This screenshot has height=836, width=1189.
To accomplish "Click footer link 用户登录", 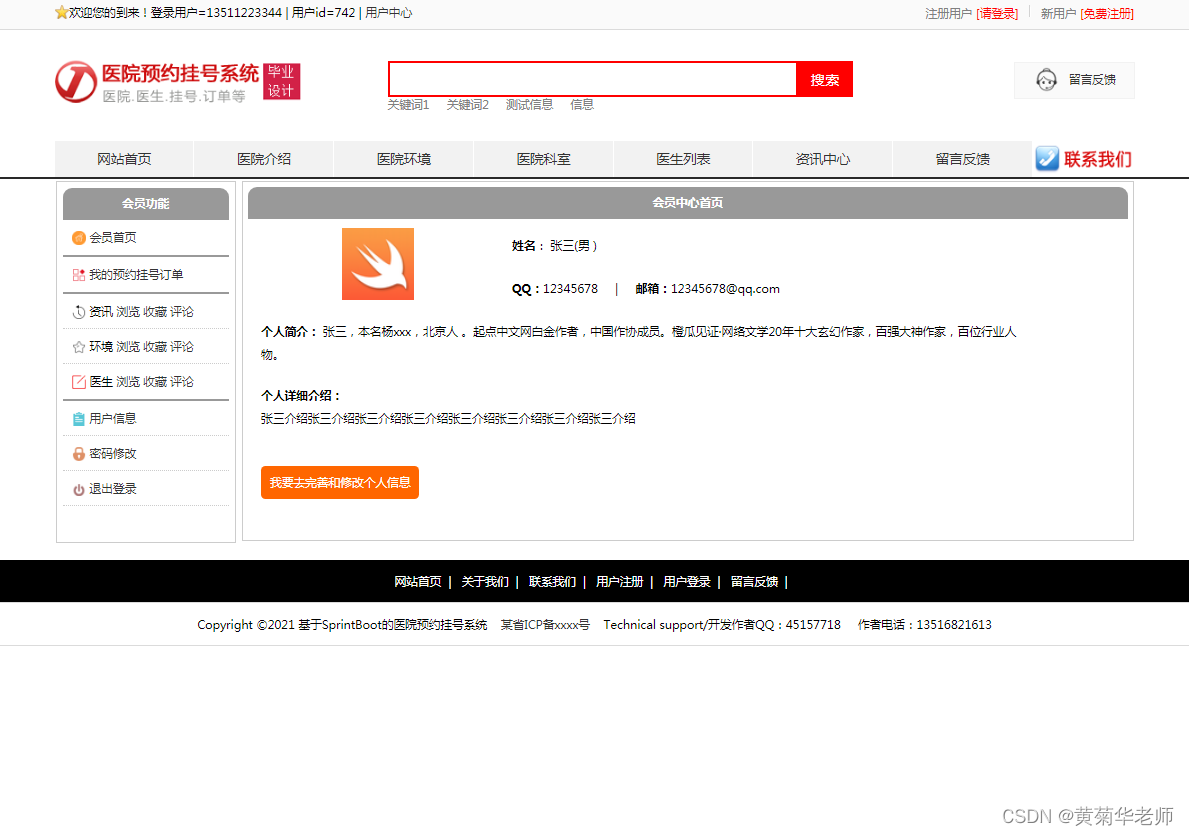I will pyautogui.click(x=687, y=582).
